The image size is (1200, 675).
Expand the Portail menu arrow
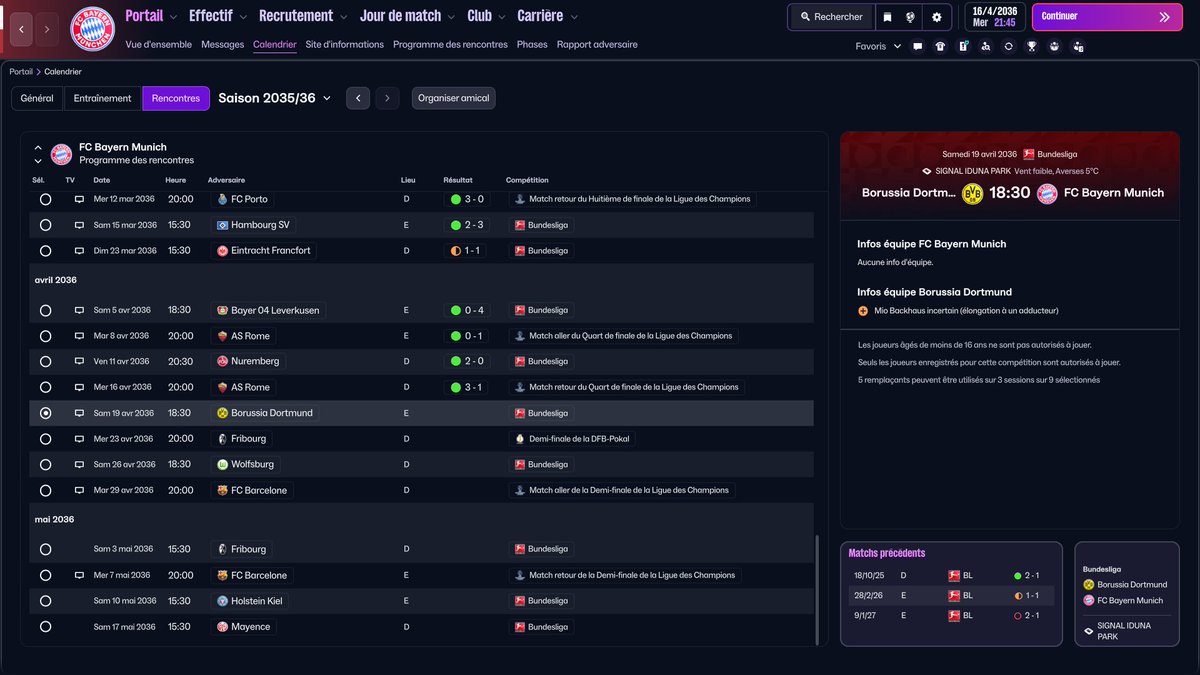(174, 17)
